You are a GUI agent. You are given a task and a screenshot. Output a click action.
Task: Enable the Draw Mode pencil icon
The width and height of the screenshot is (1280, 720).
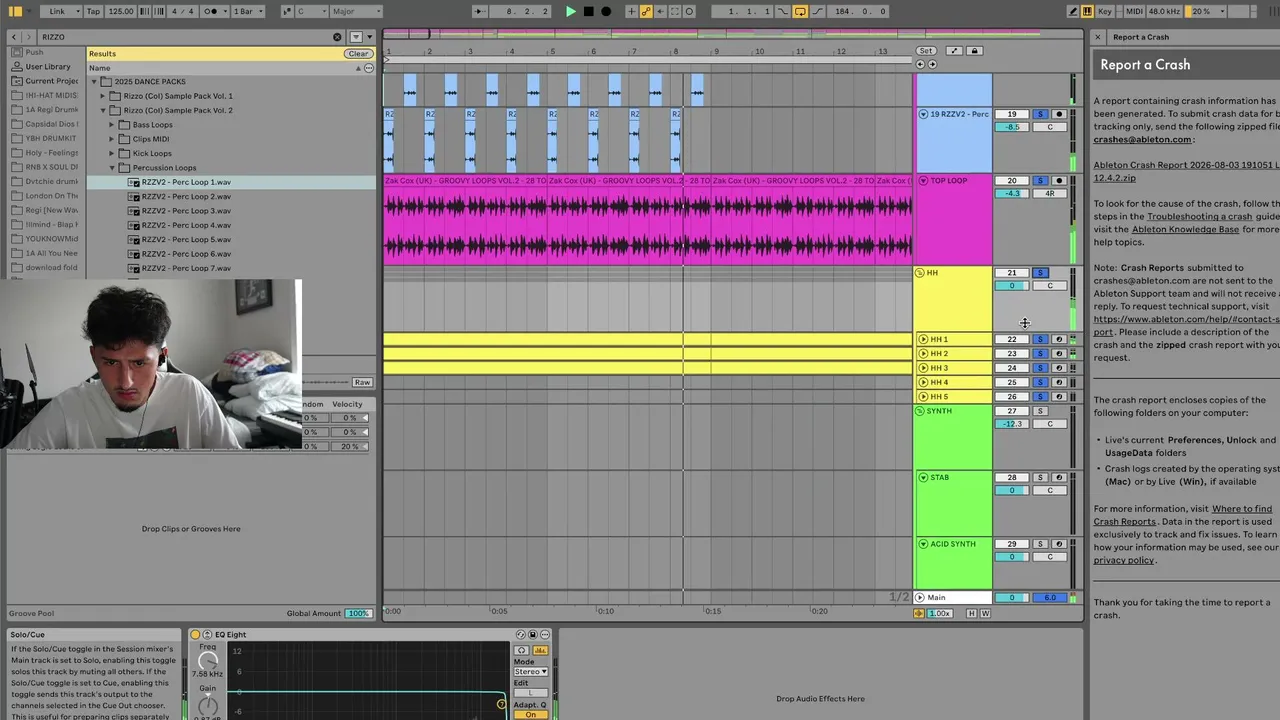pos(1073,11)
